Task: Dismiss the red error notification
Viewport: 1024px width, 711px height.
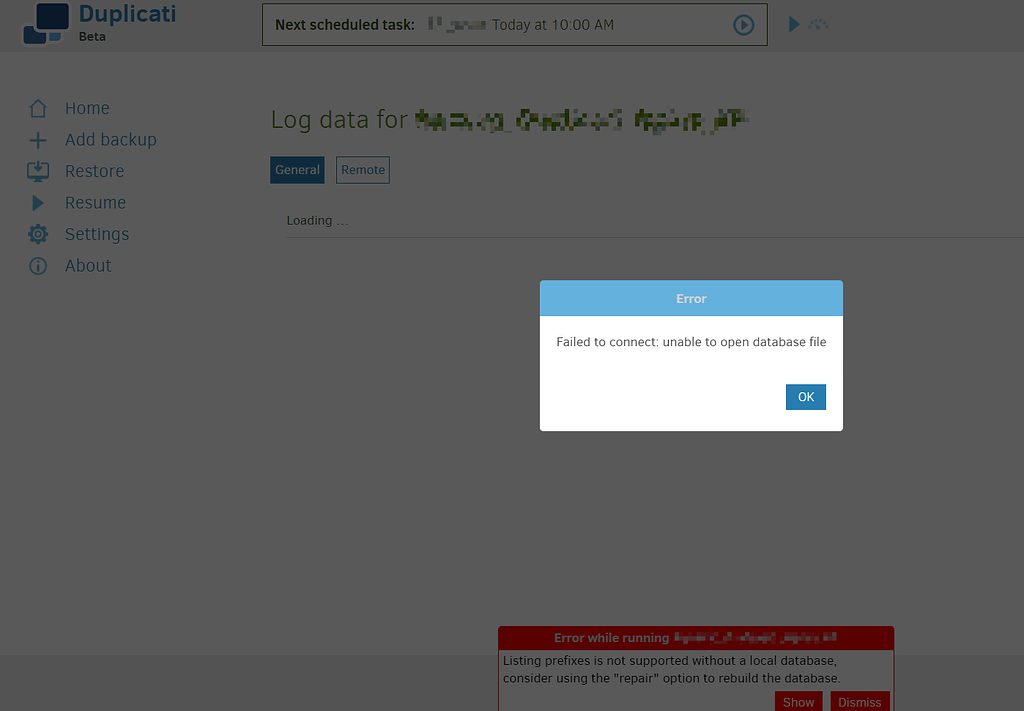Action: tap(859, 701)
